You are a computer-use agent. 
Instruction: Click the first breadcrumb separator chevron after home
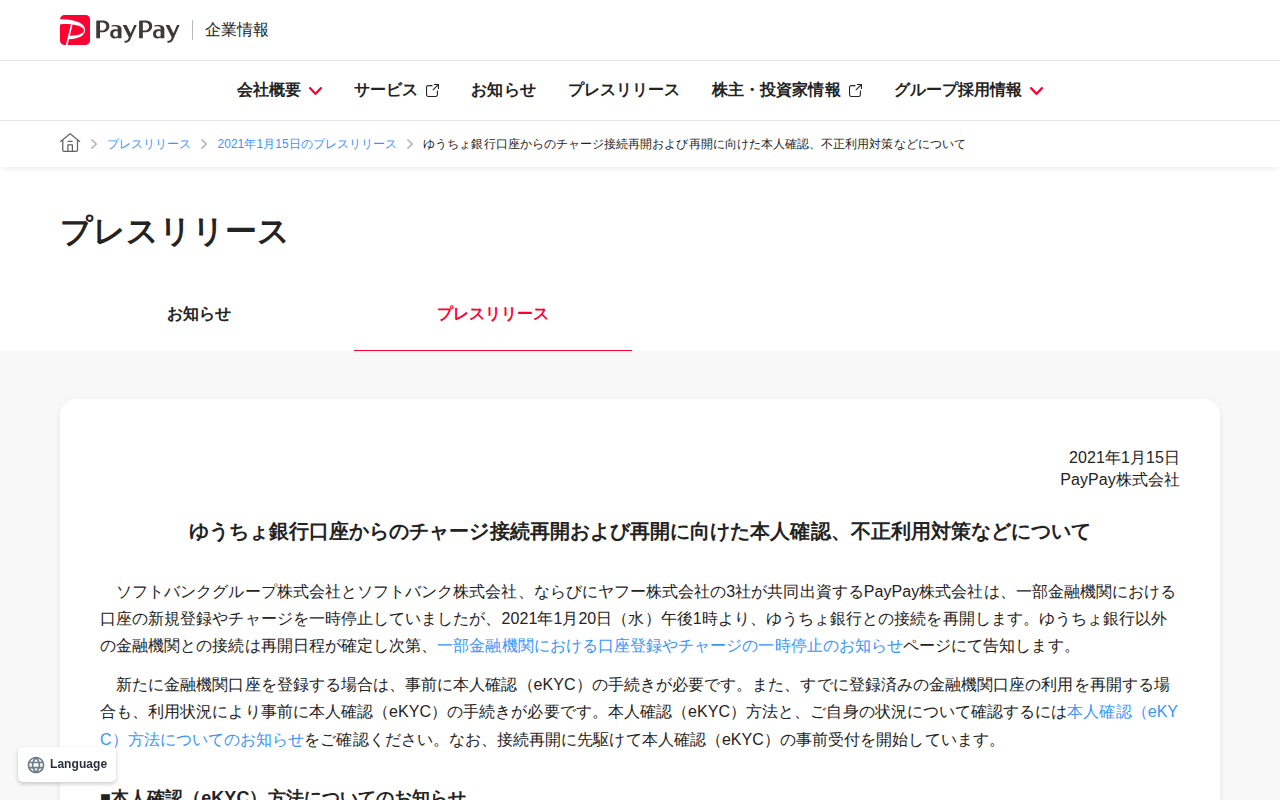[94, 144]
